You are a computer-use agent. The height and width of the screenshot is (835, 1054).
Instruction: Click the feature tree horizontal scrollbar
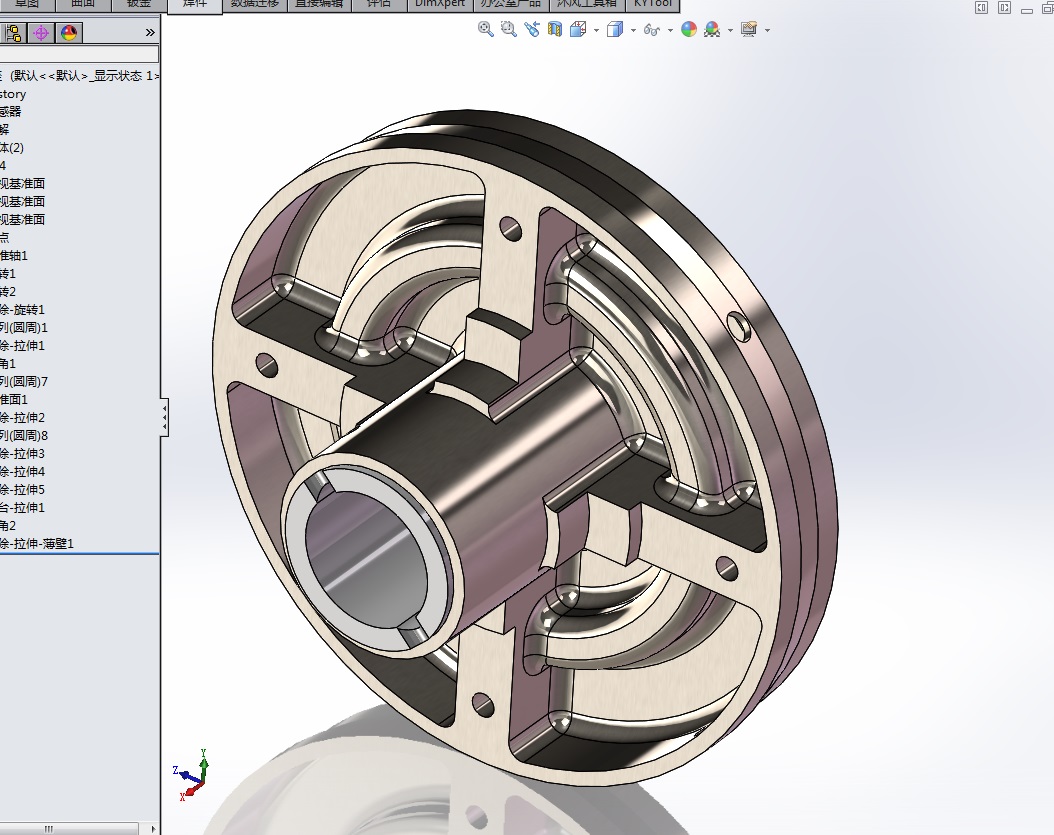(x=69, y=829)
